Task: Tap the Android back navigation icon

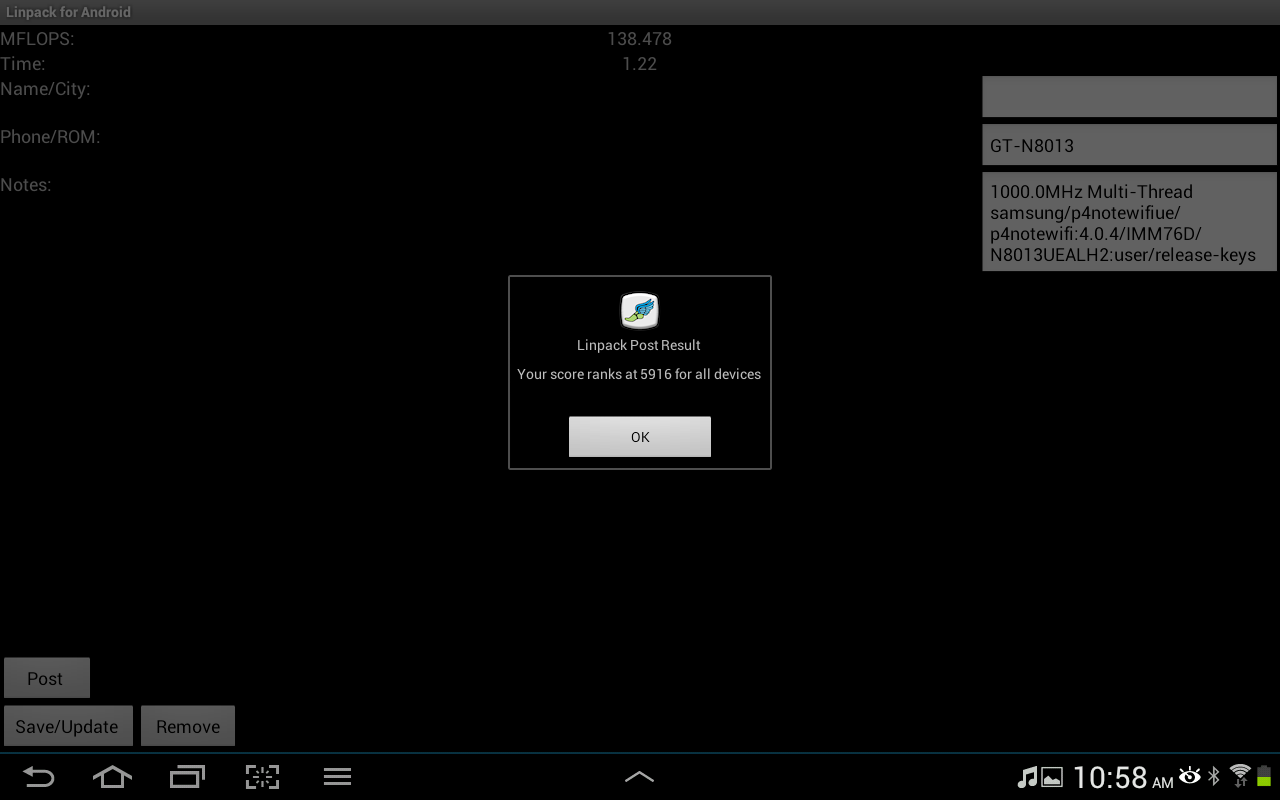Action: tap(39, 777)
